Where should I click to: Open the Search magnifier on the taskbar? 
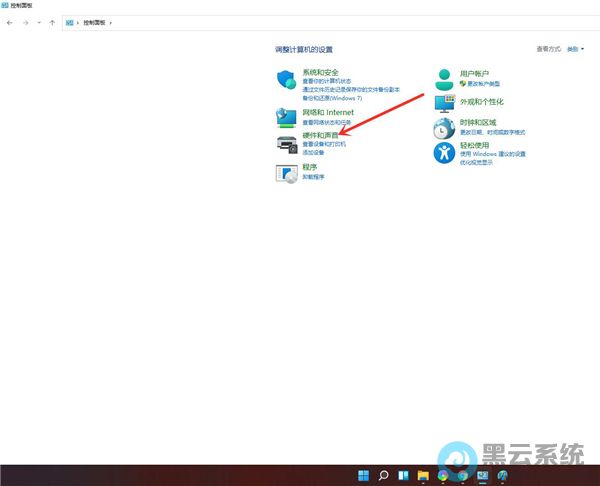[383, 475]
